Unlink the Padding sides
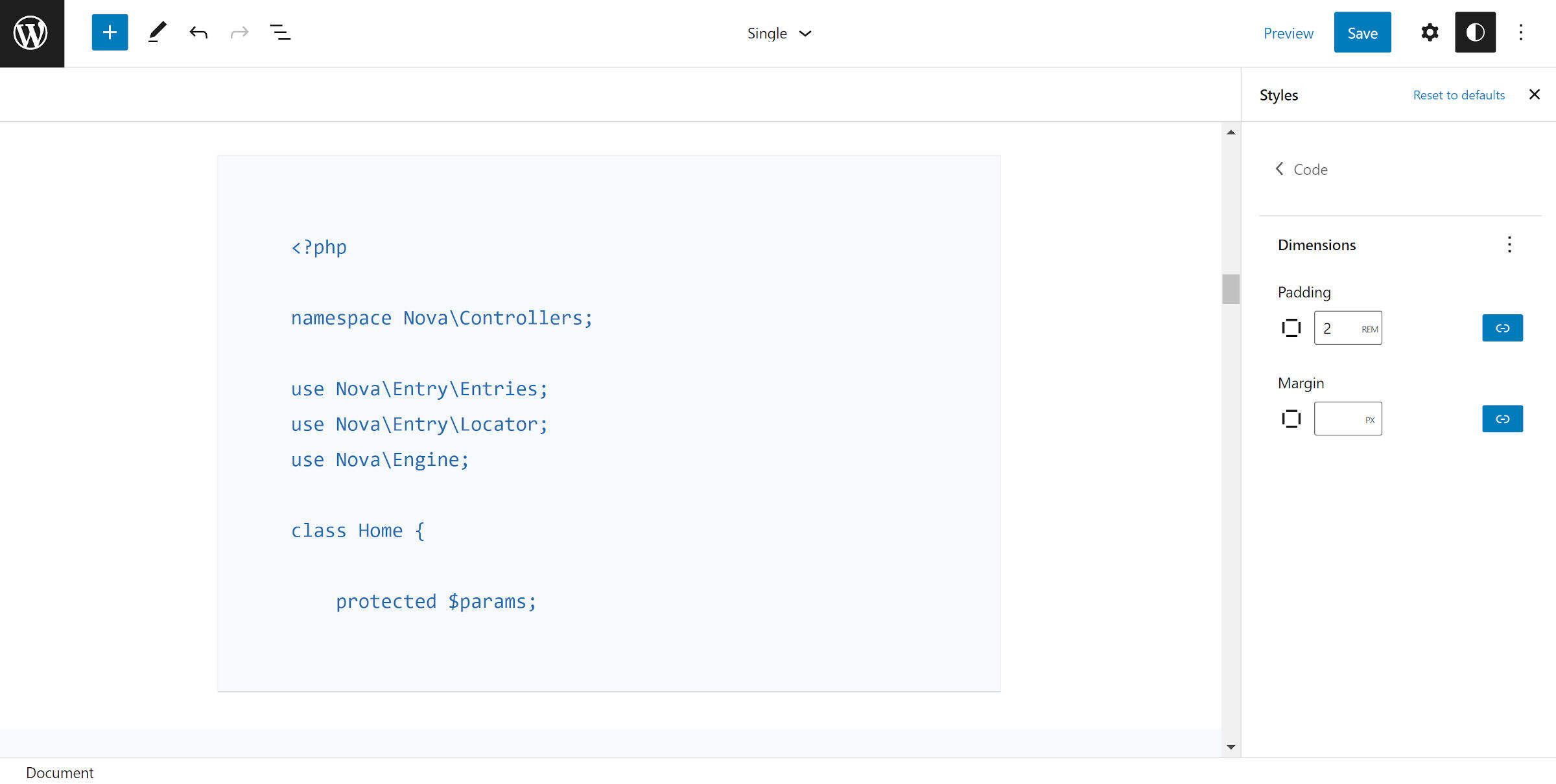The width and height of the screenshot is (1556, 784). [1502, 328]
